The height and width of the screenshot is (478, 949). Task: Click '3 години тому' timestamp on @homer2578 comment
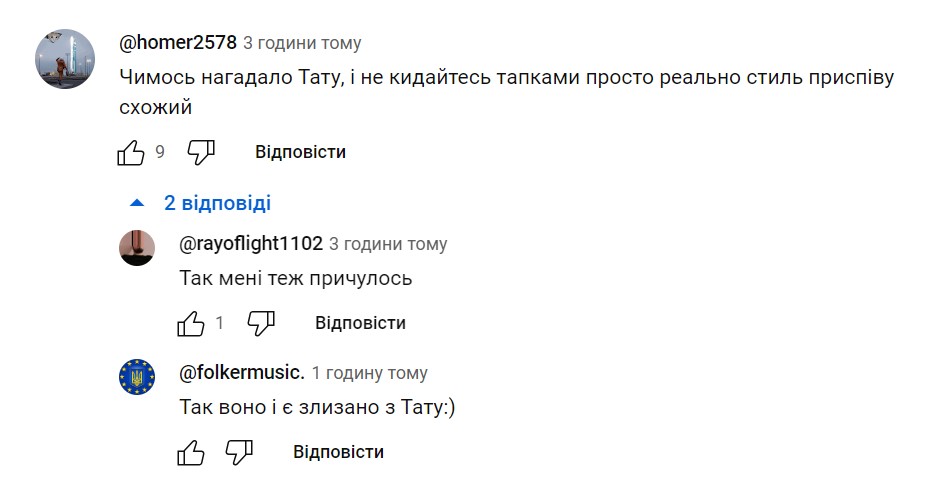(302, 44)
